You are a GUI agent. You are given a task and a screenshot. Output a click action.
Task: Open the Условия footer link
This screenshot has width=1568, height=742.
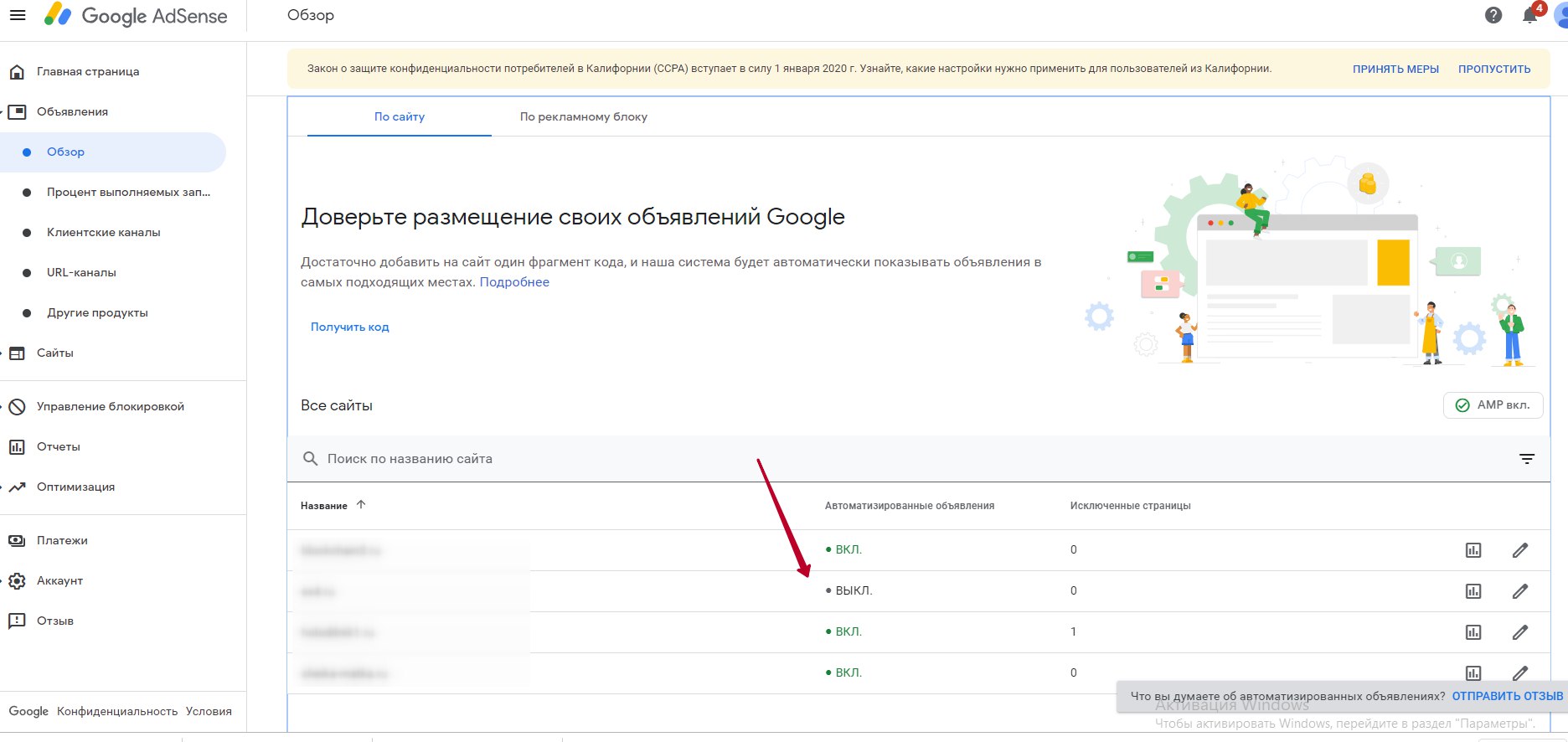pyautogui.click(x=209, y=712)
